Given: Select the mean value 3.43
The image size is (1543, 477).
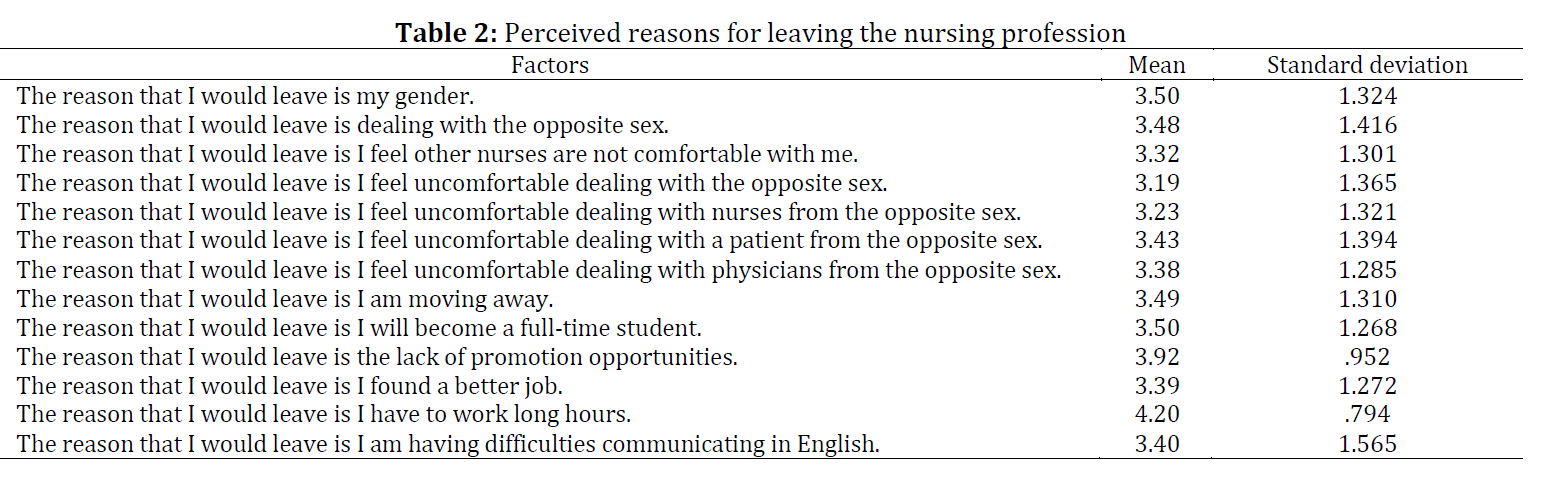Looking at the screenshot, I should click(x=1157, y=241).
